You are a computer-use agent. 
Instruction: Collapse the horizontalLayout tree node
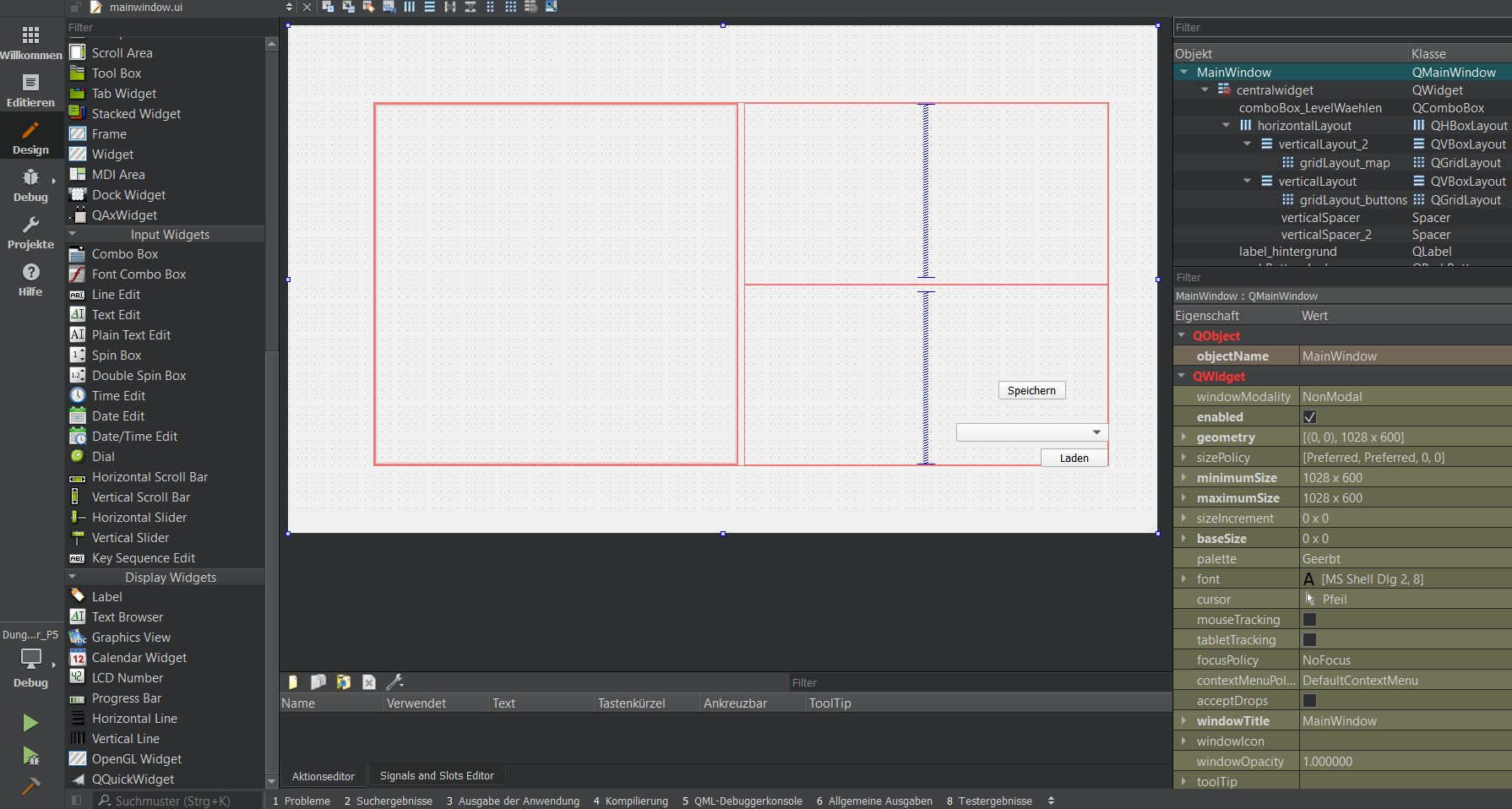pyautogui.click(x=1226, y=126)
